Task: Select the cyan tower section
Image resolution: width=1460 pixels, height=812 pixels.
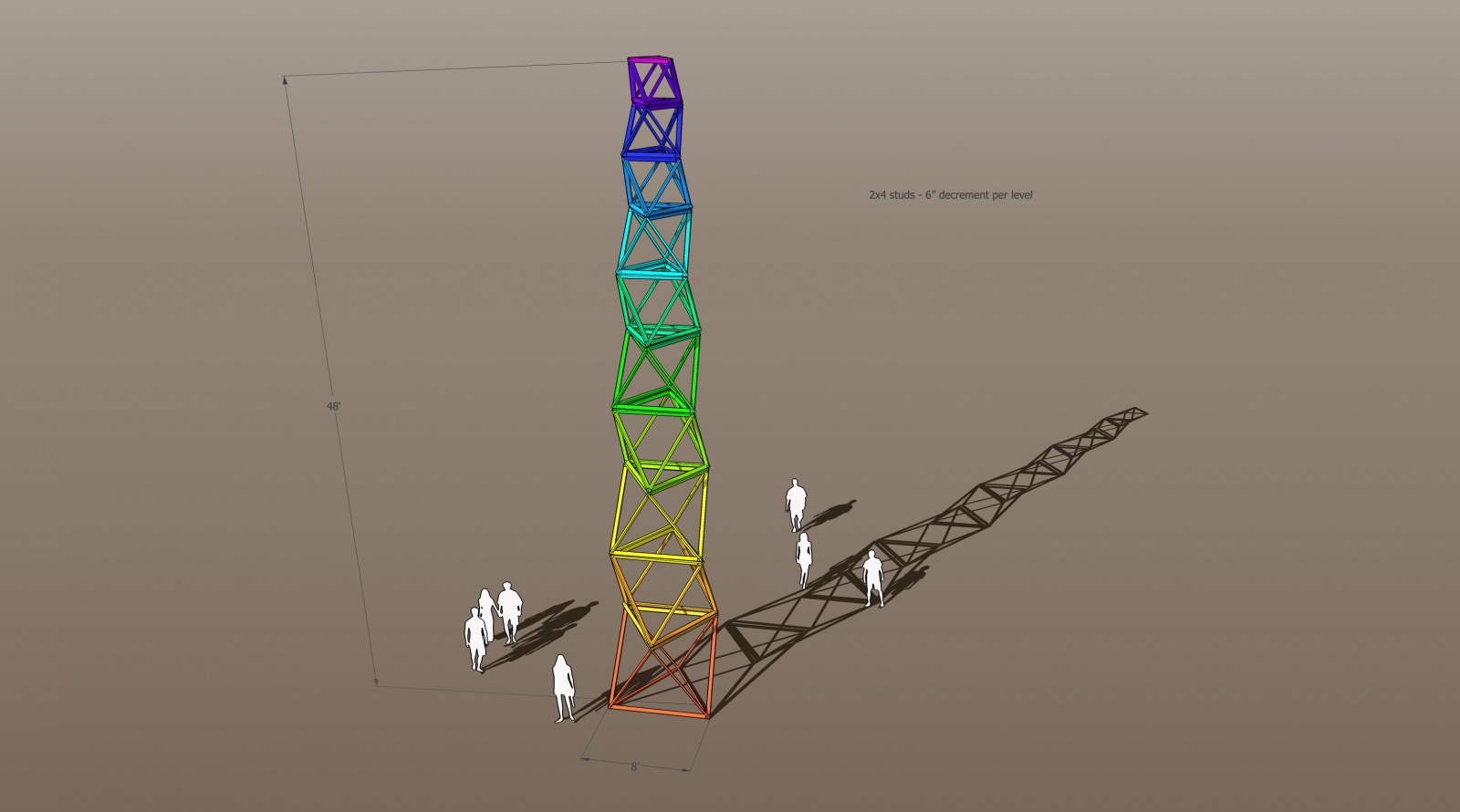Action: click(x=655, y=239)
